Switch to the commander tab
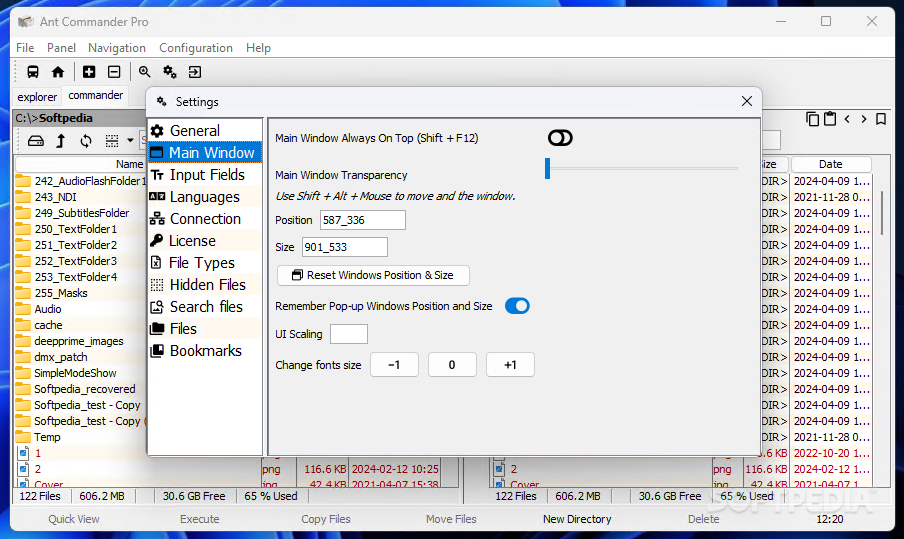Viewport: 904px width, 539px height. click(x=96, y=96)
